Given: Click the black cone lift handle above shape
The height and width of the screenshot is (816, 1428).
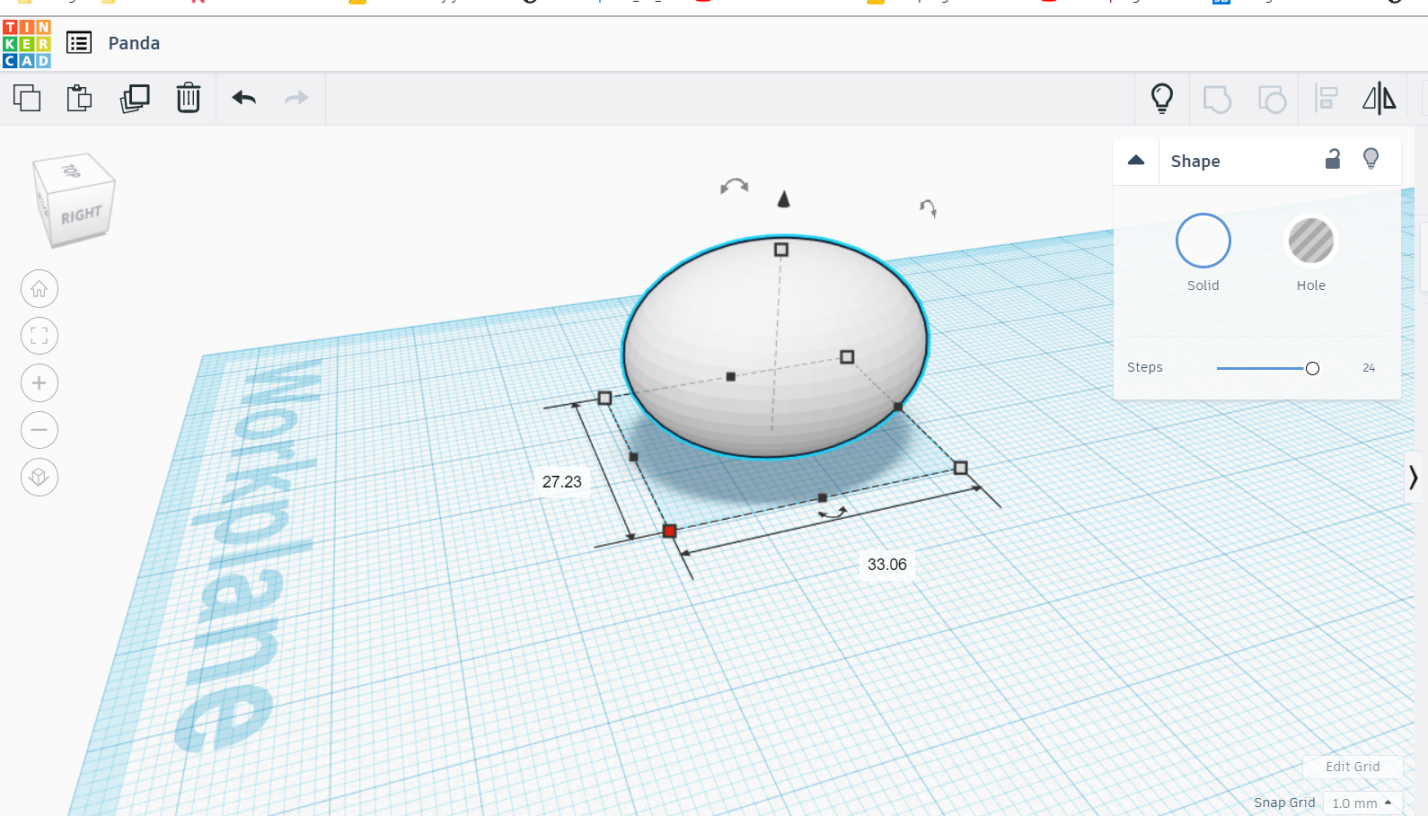Looking at the screenshot, I should click(784, 199).
